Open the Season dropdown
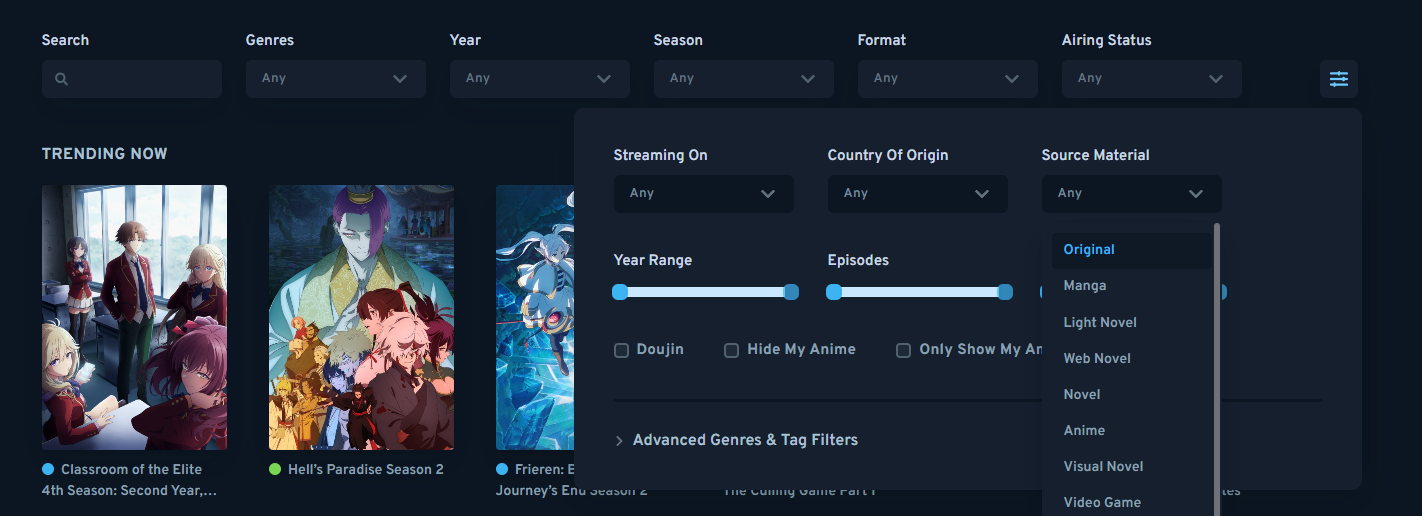The image size is (1422, 516). tap(744, 79)
